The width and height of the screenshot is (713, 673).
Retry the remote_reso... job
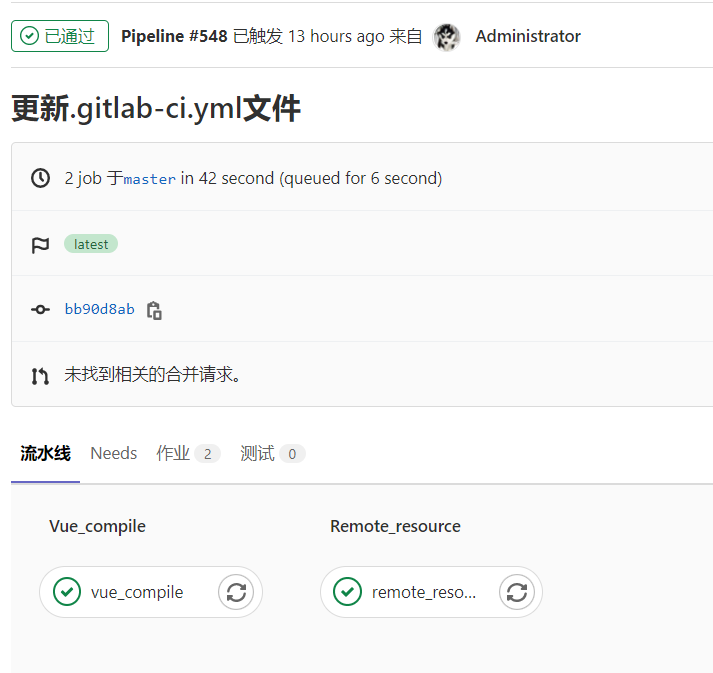tap(517, 592)
